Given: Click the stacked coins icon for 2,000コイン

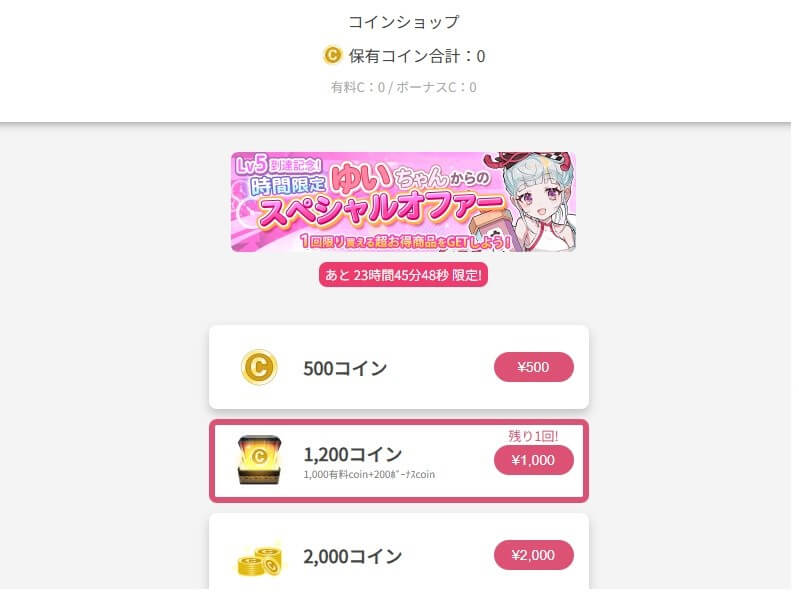Looking at the screenshot, I should pyautogui.click(x=258, y=557).
